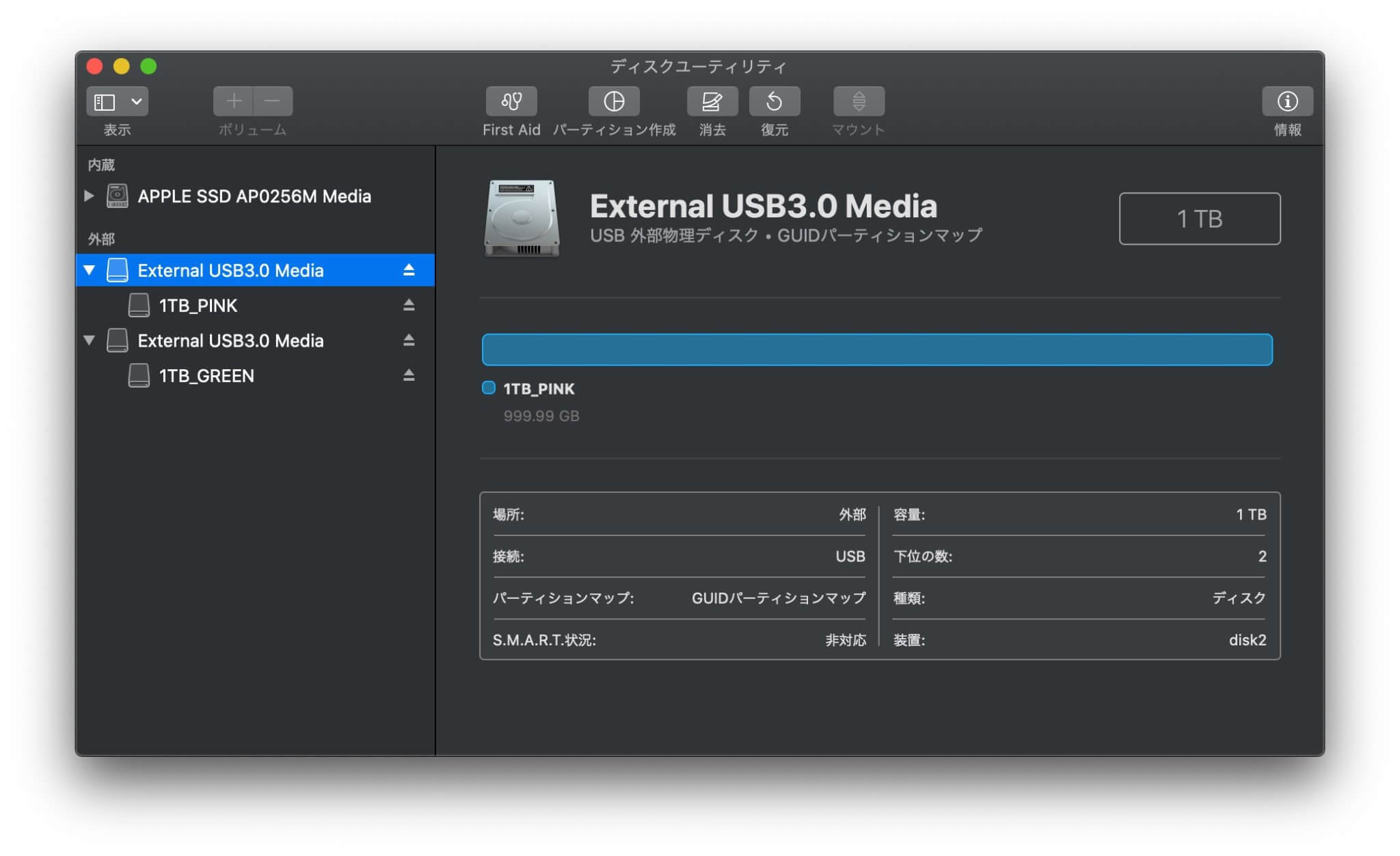Image resolution: width=1400 pixels, height=856 pixels.
Task: Collapse the selected External USB3.0 Media tree
Action: click(88, 270)
